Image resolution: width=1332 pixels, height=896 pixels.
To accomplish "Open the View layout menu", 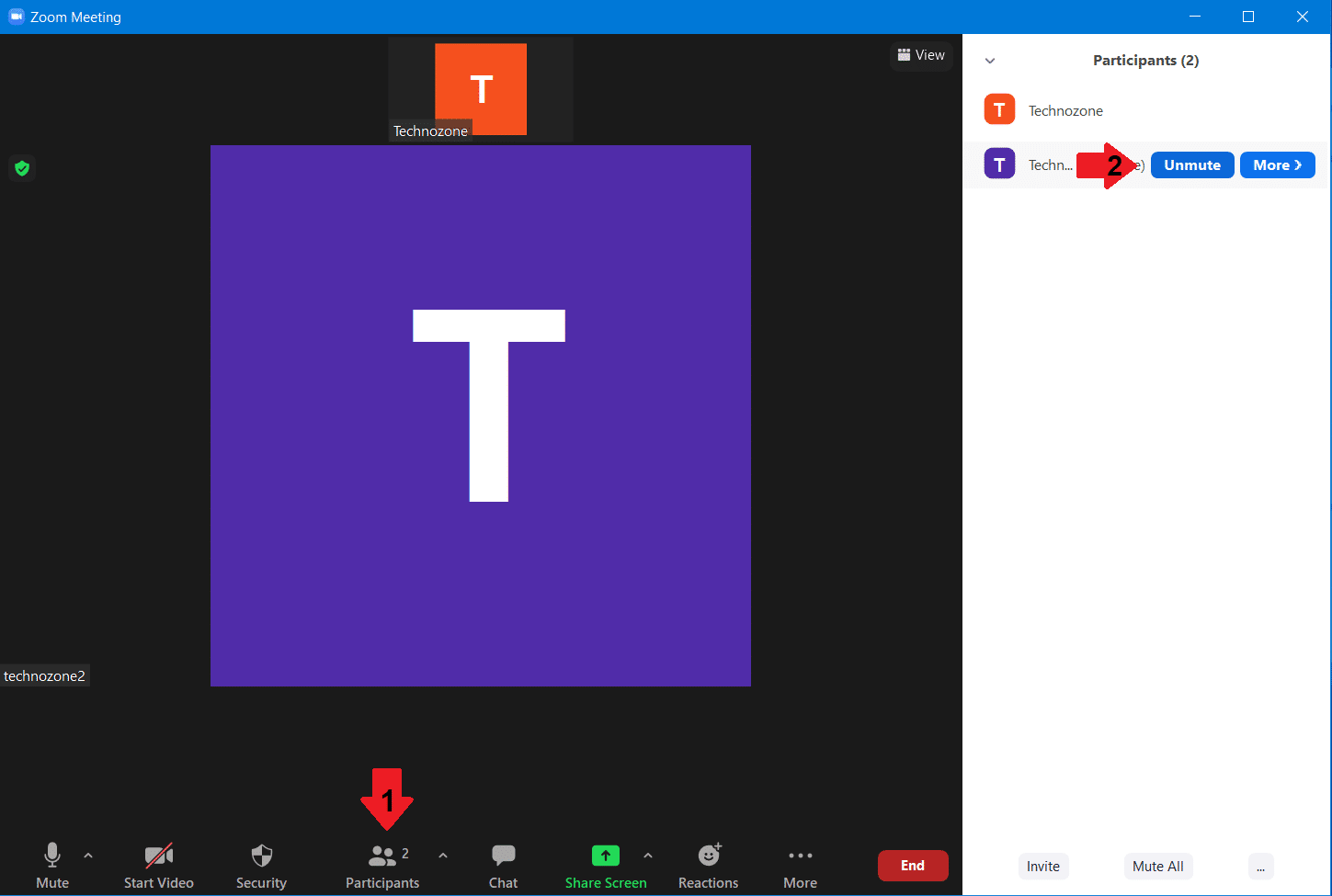I will click(921, 55).
